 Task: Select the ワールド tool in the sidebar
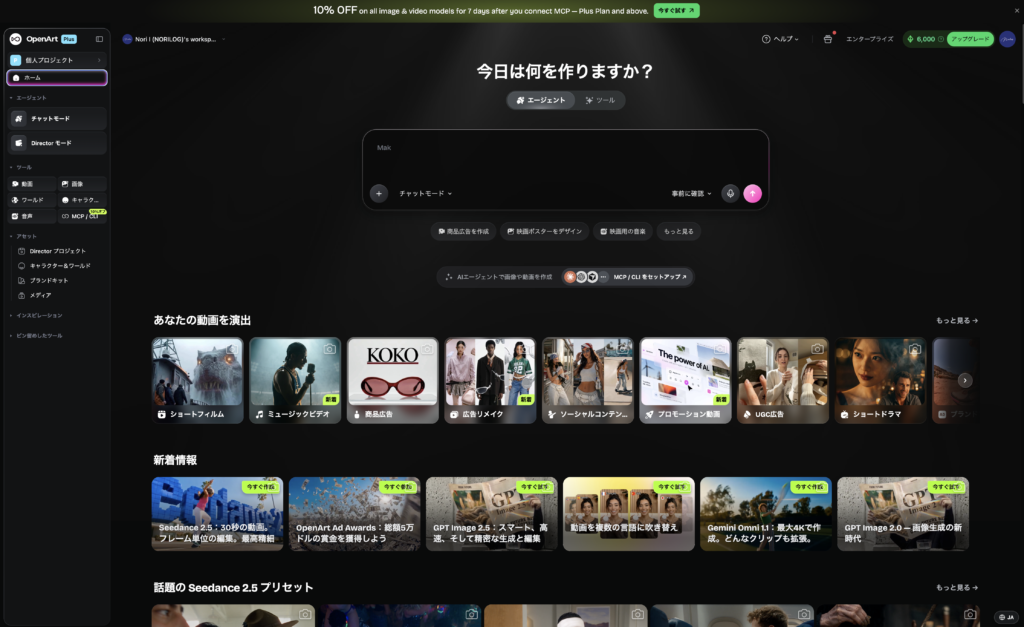(x=32, y=200)
